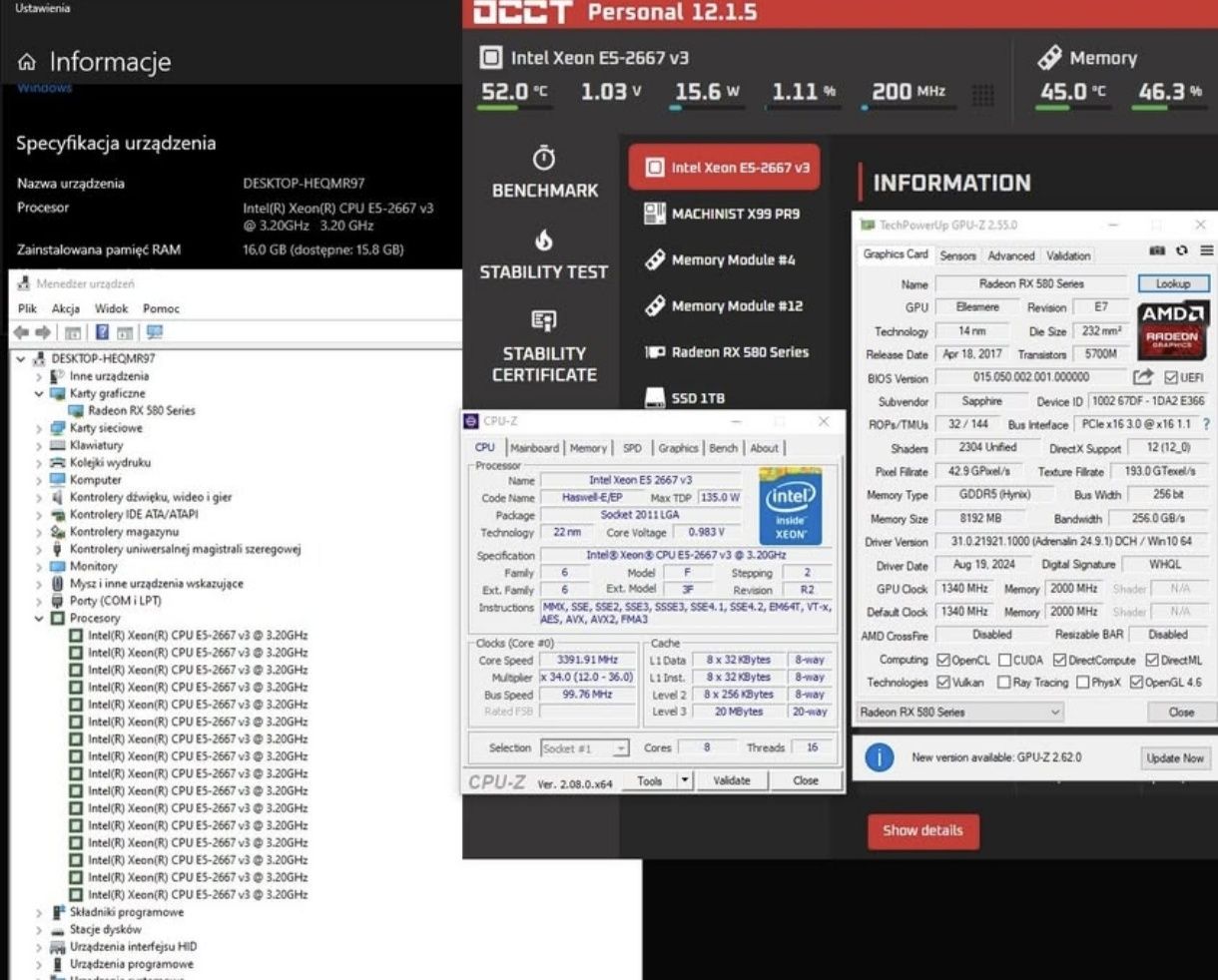Click the Validate button in CPU-Z

click(x=731, y=781)
